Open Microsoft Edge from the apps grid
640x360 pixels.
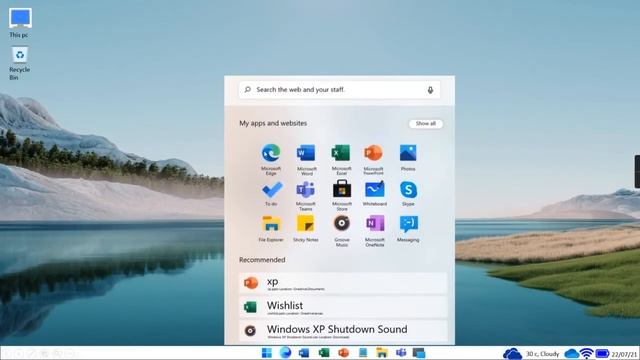[271, 153]
